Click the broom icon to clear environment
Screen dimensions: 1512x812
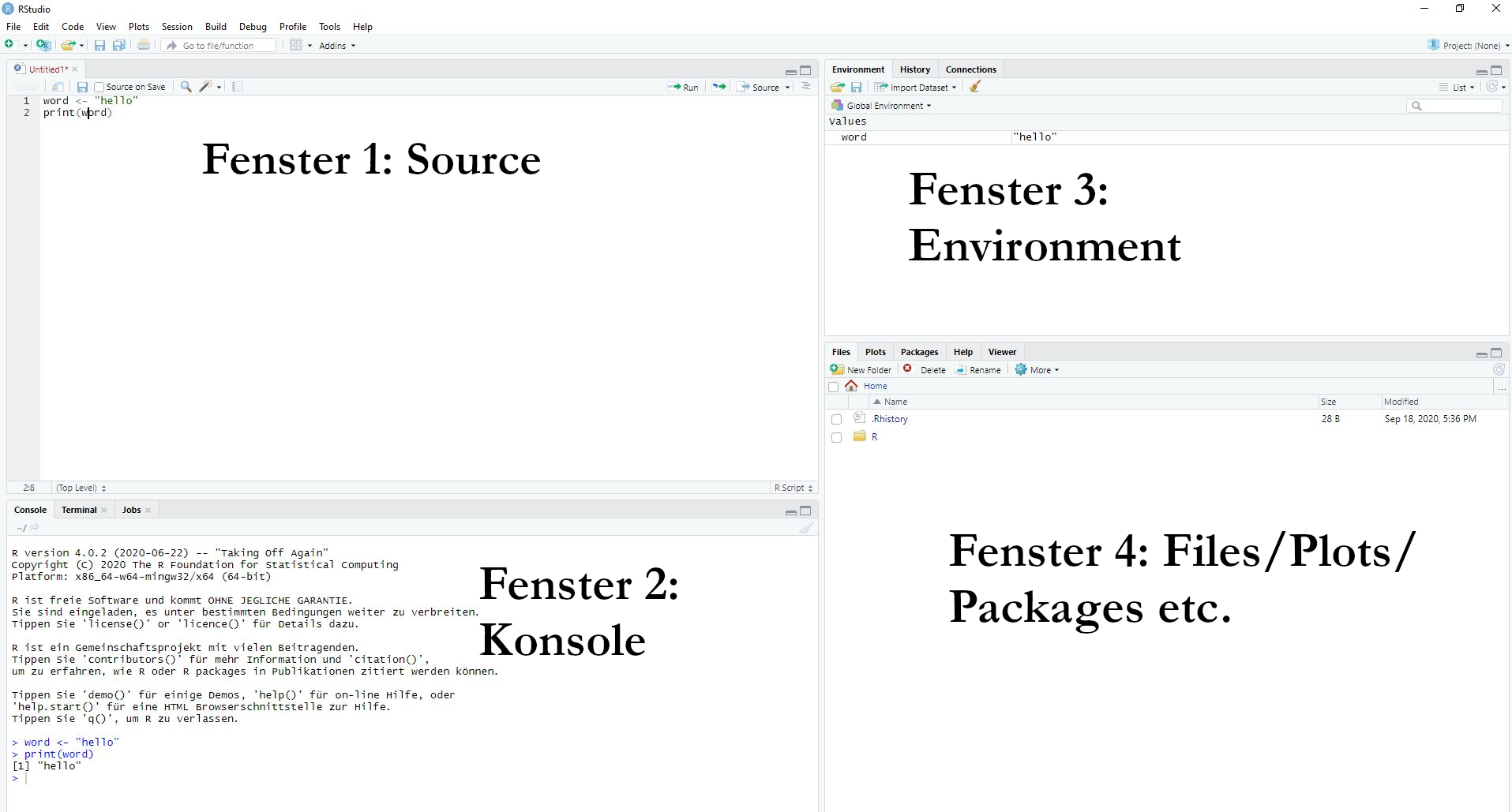click(975, 87)
